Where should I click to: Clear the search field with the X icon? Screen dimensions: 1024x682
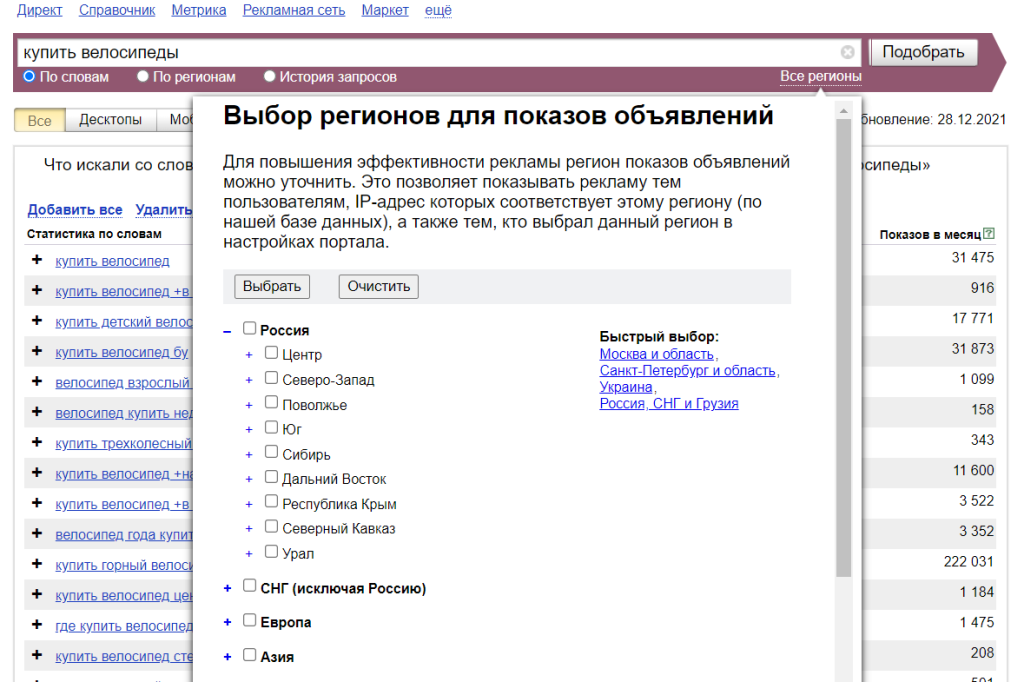point(847,53)
